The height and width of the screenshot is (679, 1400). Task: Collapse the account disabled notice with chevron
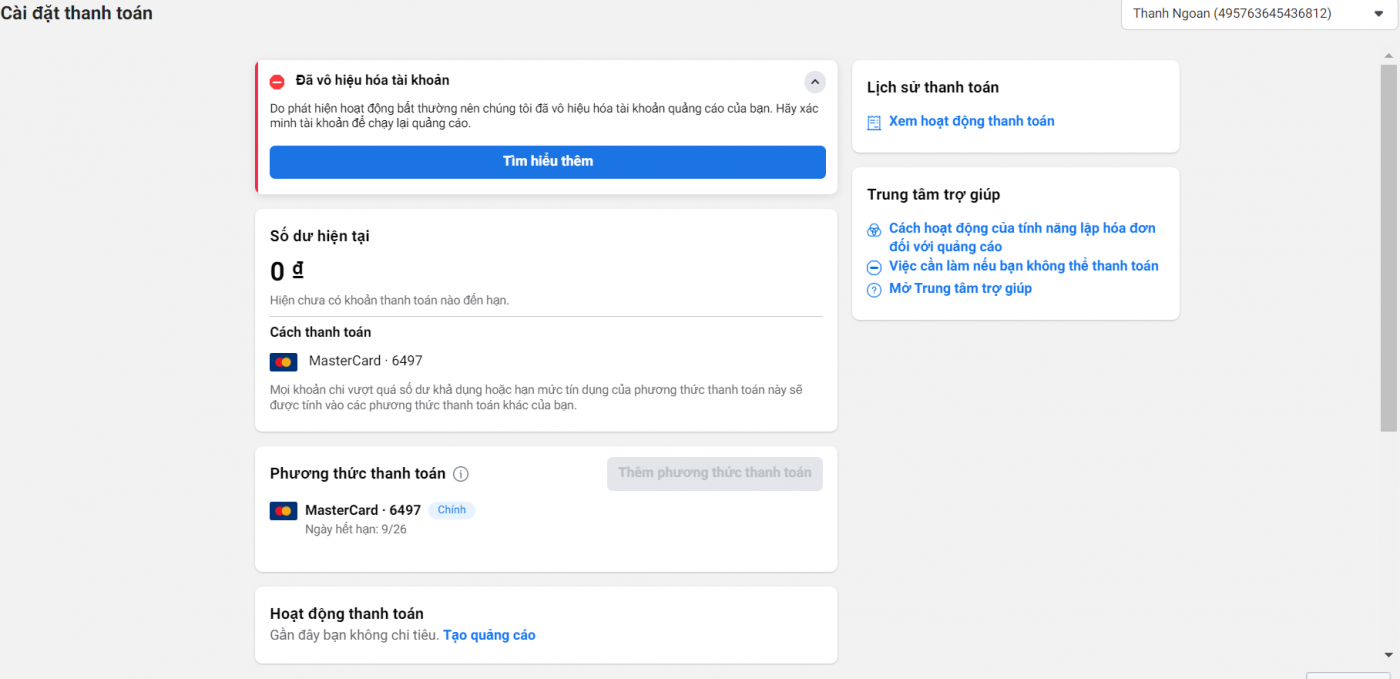coord(815,81)
